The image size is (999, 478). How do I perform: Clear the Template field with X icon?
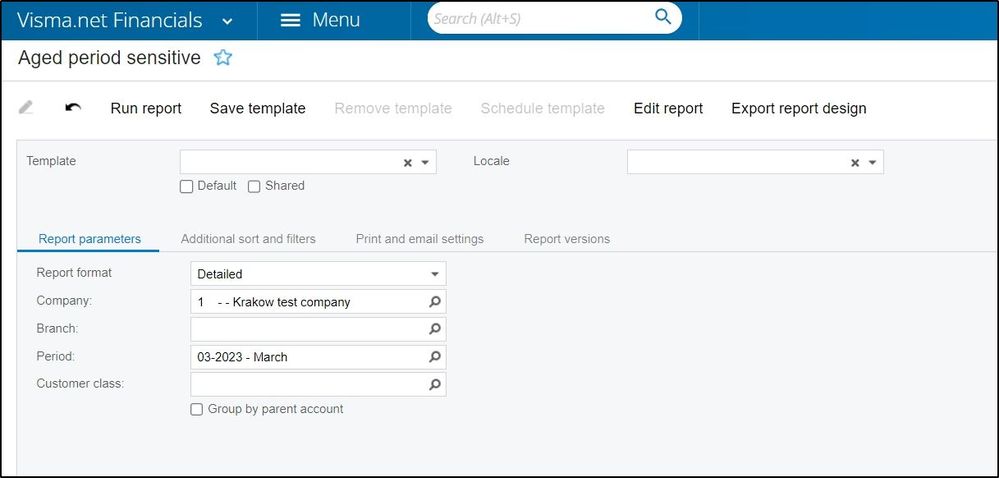coord(408,163)
